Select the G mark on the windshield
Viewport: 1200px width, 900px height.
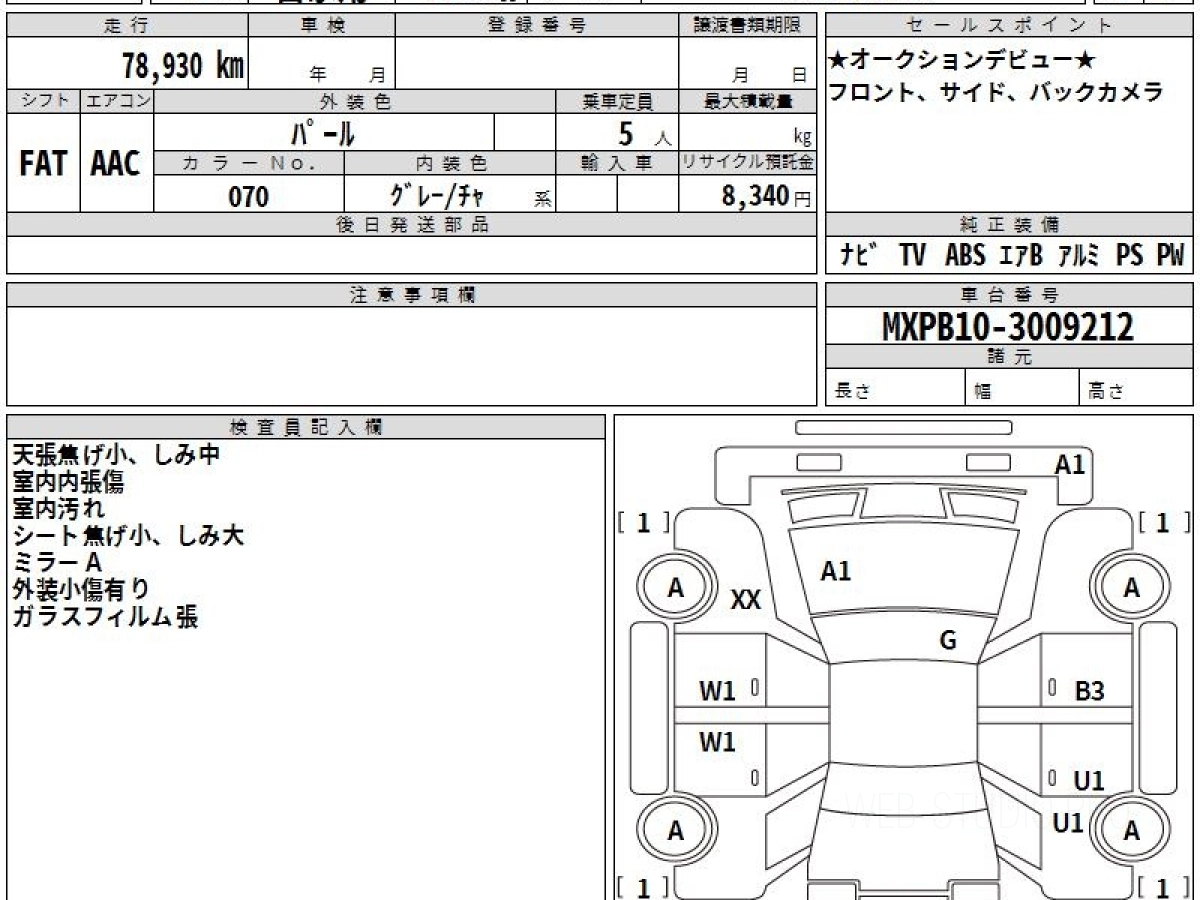point(948,641)
